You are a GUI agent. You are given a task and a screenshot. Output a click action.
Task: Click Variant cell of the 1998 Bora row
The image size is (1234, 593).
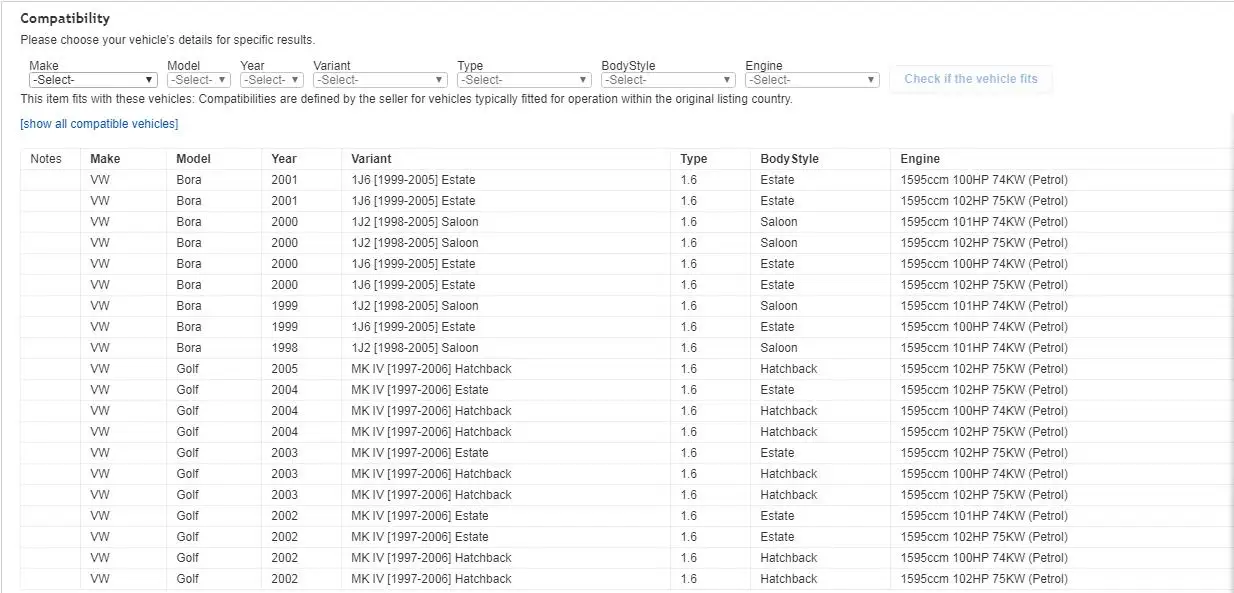(507, 348)
